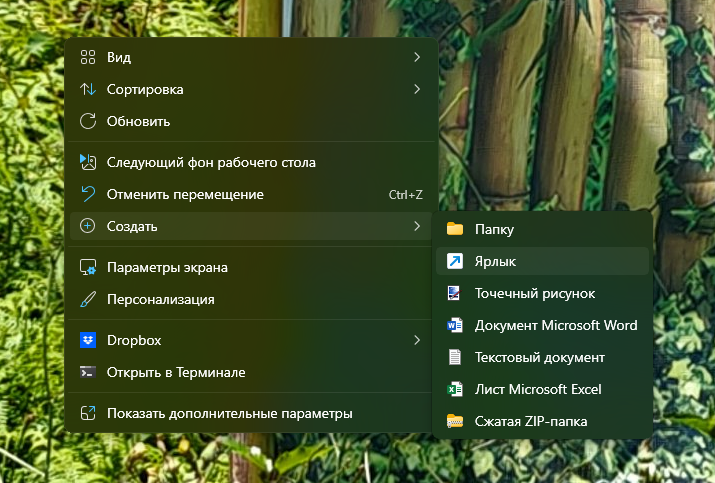Open Параметры экрана
Screen dimensions: 715x483
pos(251,267)
